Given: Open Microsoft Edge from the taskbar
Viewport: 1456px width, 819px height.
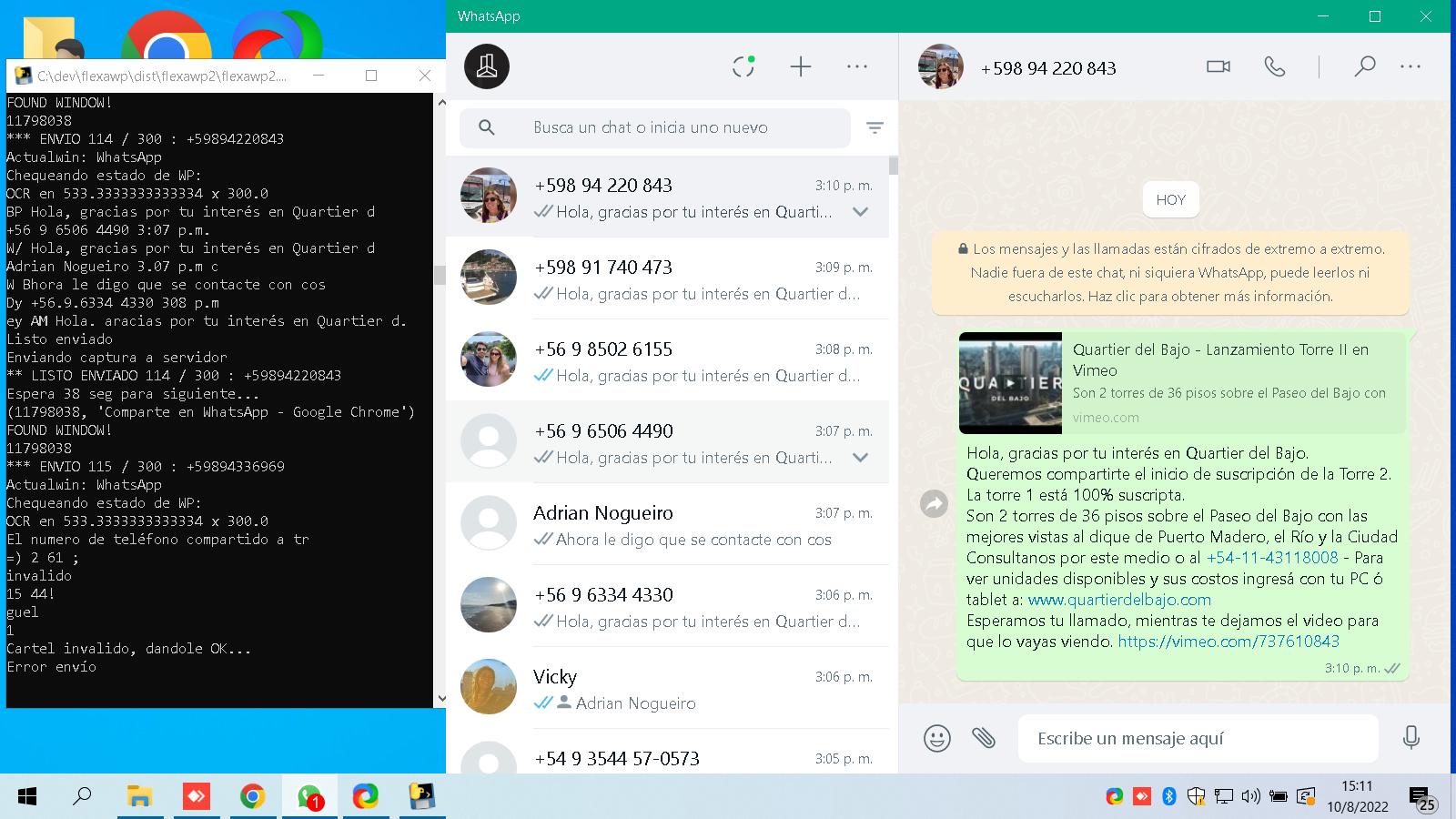Looking at the screenshot, I should pos(366,797).
